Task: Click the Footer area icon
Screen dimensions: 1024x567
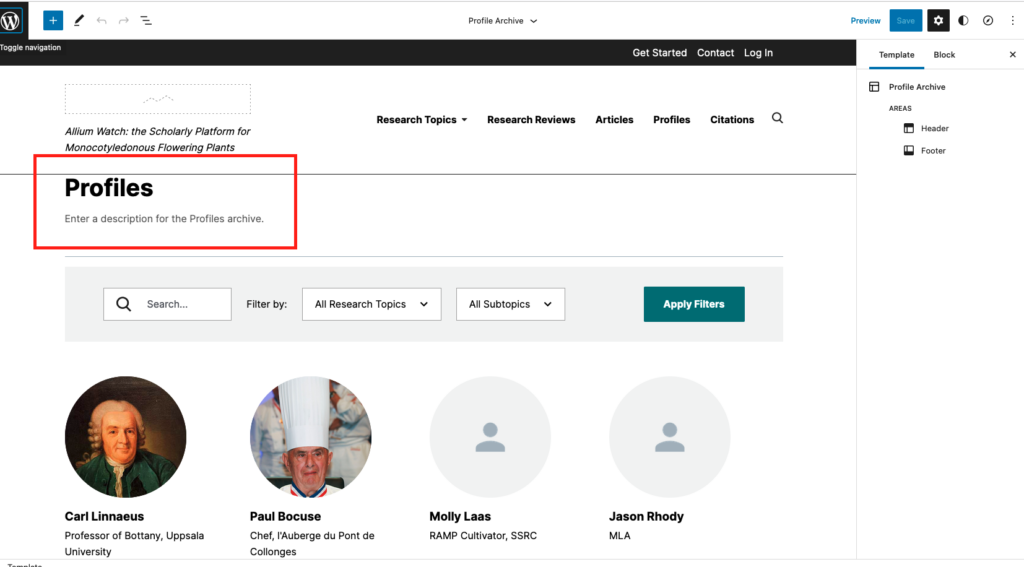Action: tap(908, 151)
